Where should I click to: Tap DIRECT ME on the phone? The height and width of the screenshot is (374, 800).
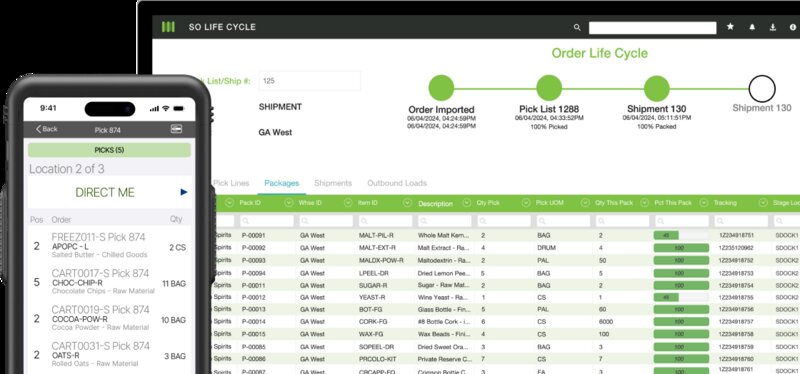pyautogui.click(x=105, y=192)
